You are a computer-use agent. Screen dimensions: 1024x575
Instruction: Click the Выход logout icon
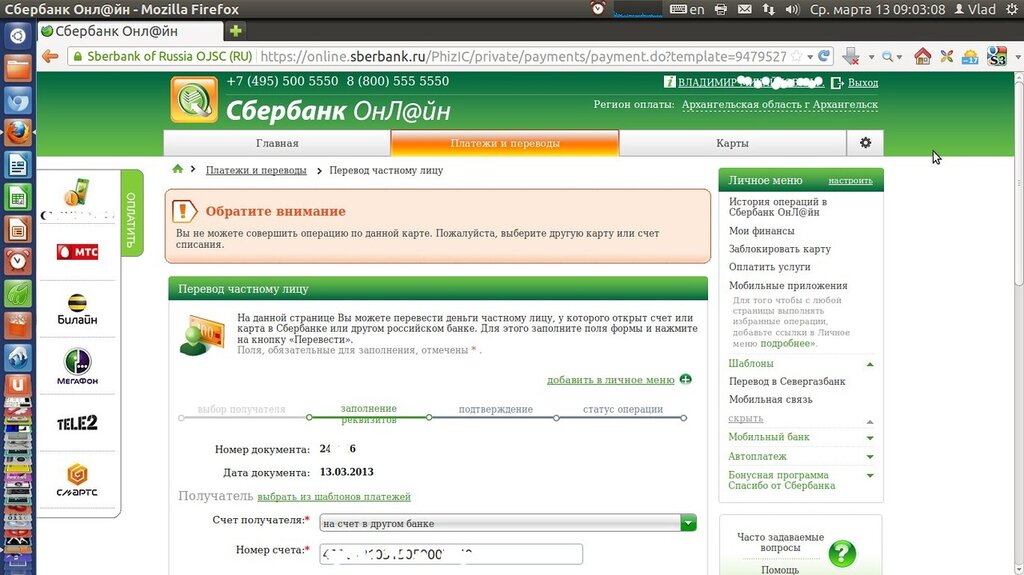(837, 82)
